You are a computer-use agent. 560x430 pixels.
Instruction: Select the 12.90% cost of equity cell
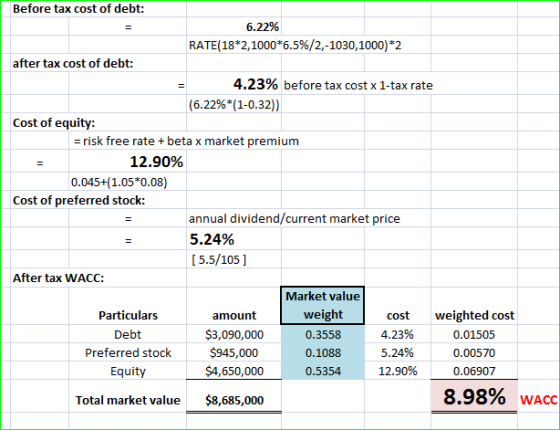(128, 161)
